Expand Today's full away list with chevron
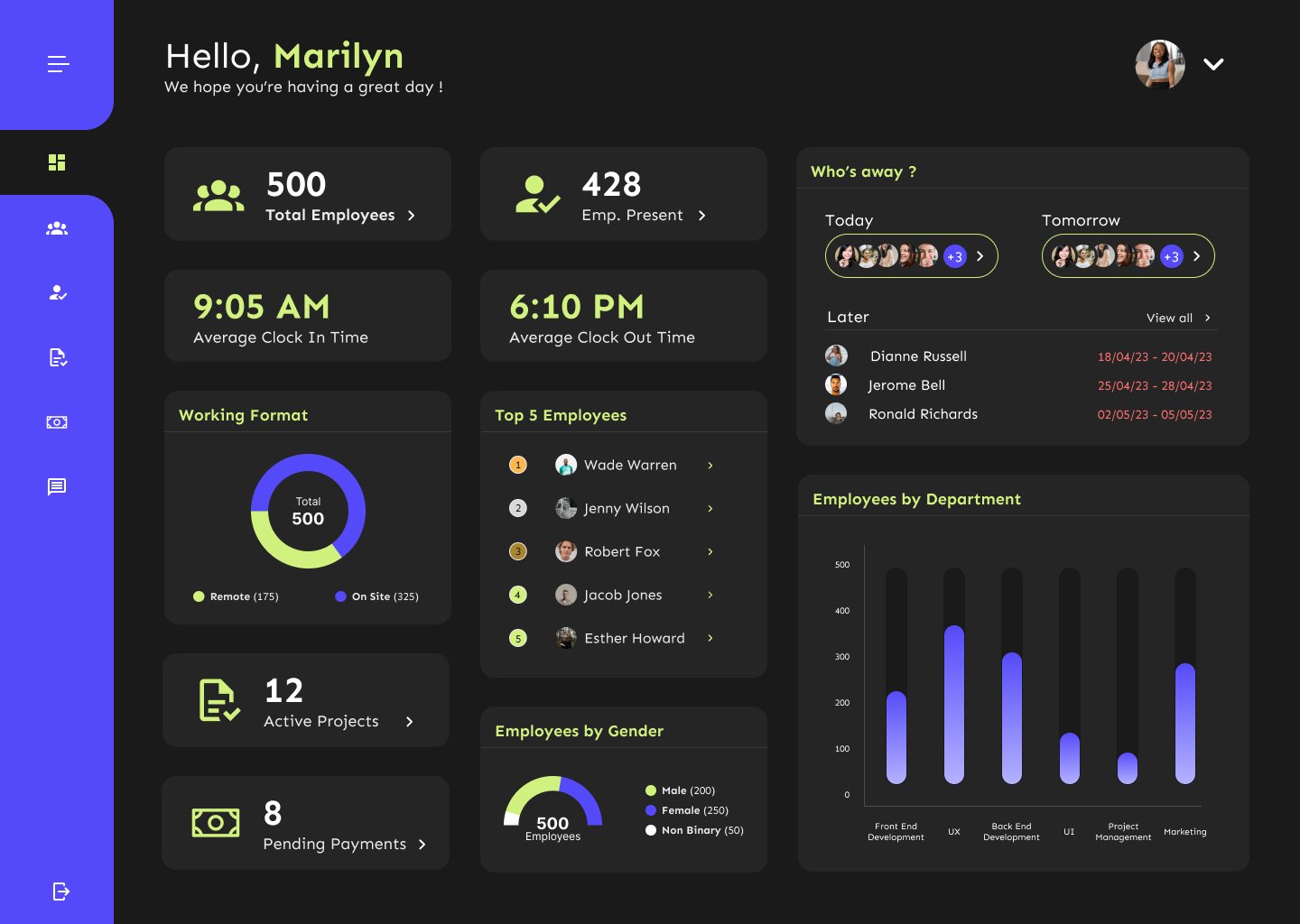The height and width of the screenshot is (924, 1300). (x=979, y=256)
